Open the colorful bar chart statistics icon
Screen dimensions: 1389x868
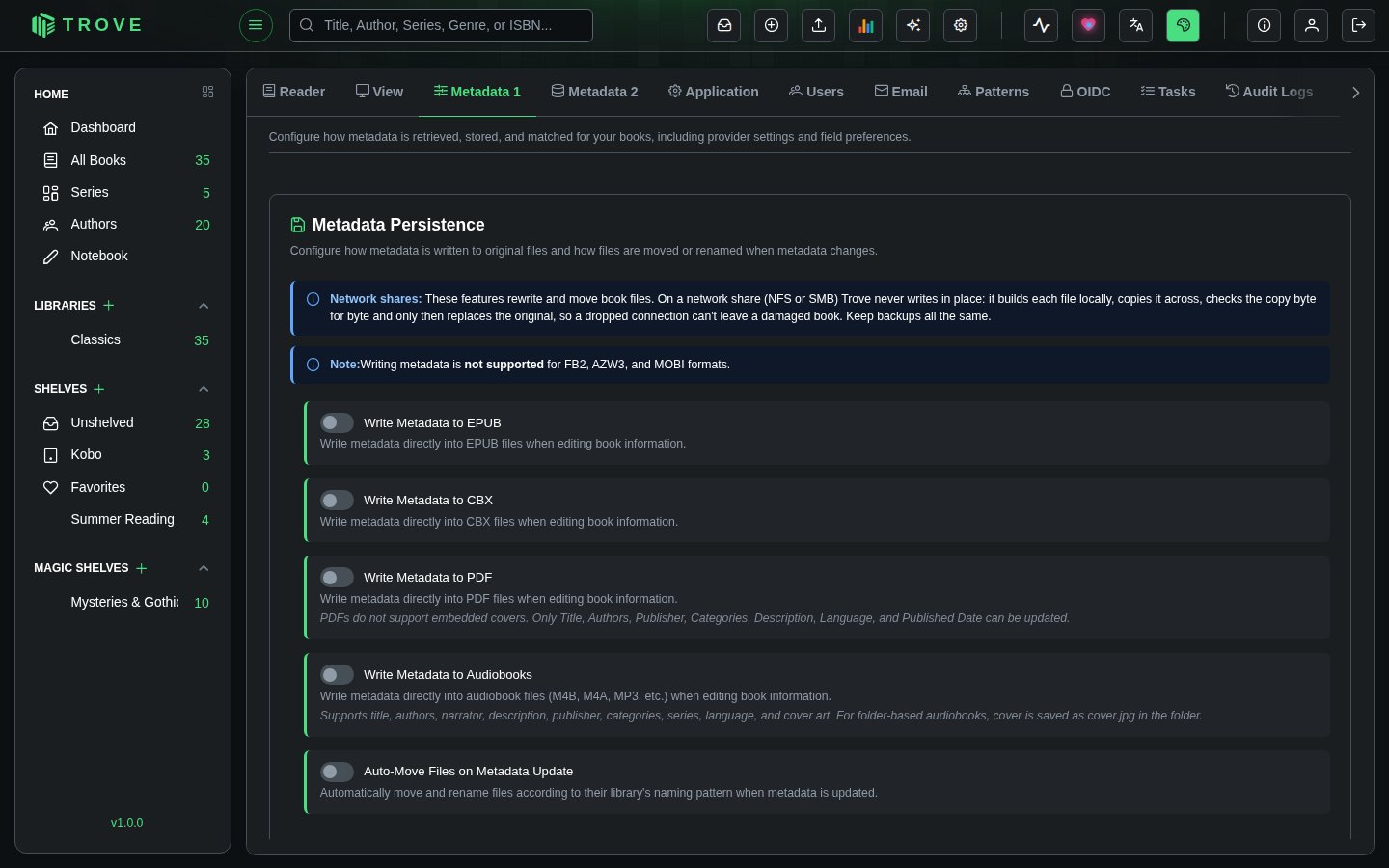coord(866,25)
